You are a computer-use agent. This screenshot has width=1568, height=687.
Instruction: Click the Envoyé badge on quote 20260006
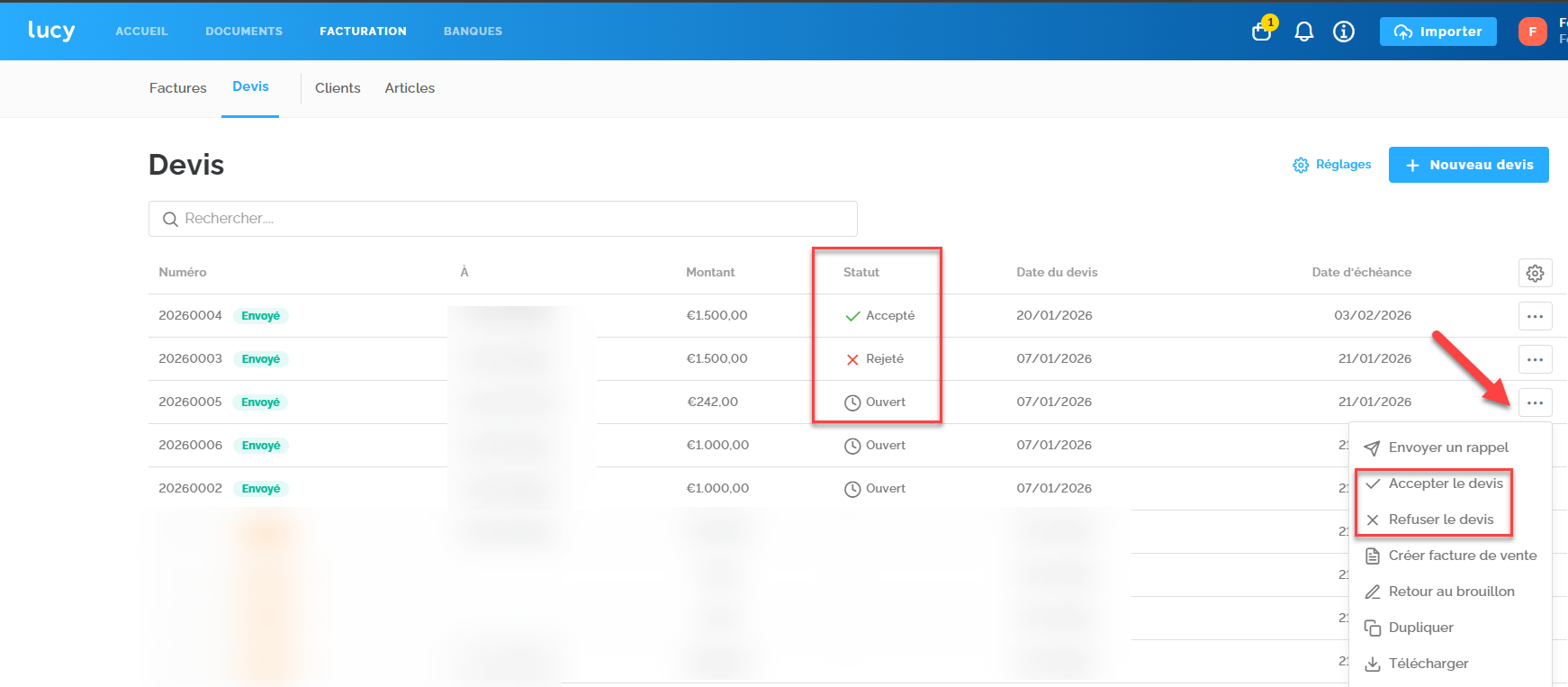261,446
